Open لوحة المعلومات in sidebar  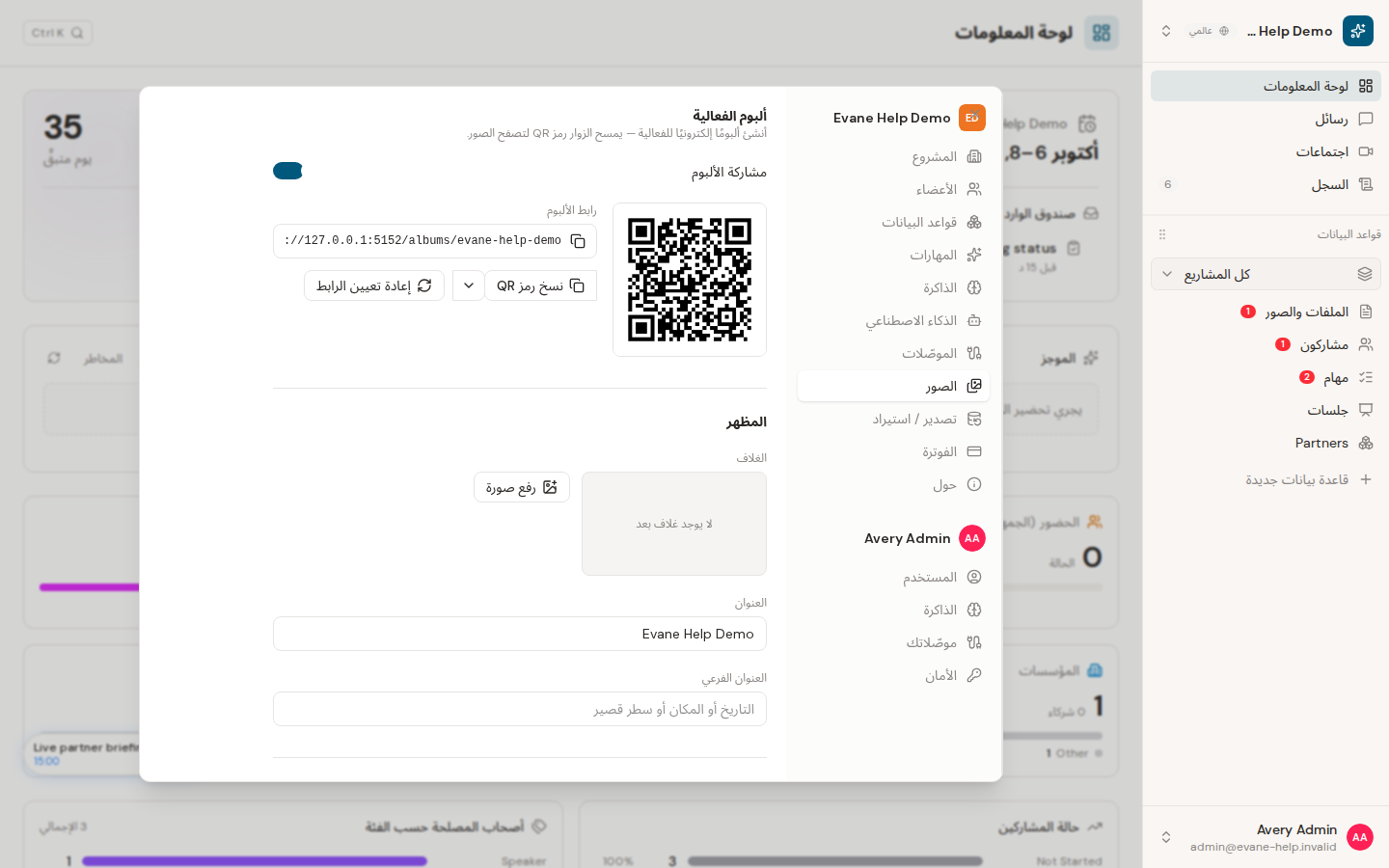1266,86
